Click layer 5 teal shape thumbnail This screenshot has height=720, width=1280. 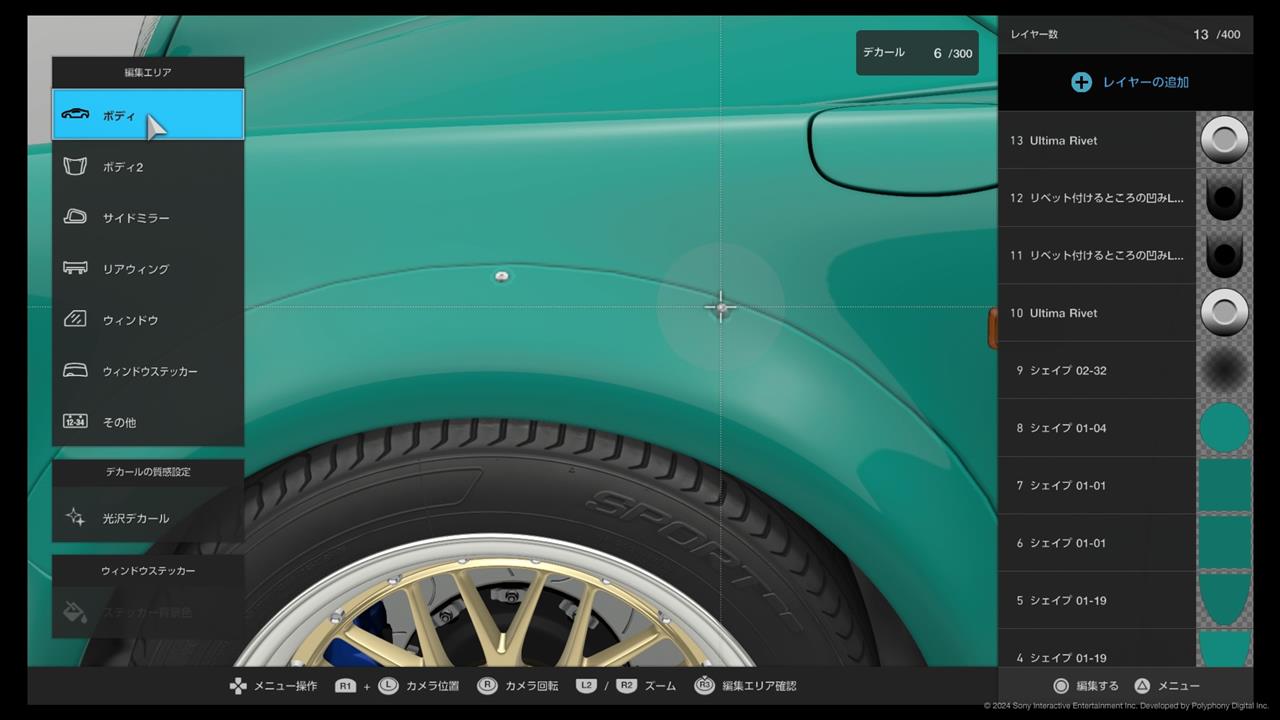click(1224, 600)
